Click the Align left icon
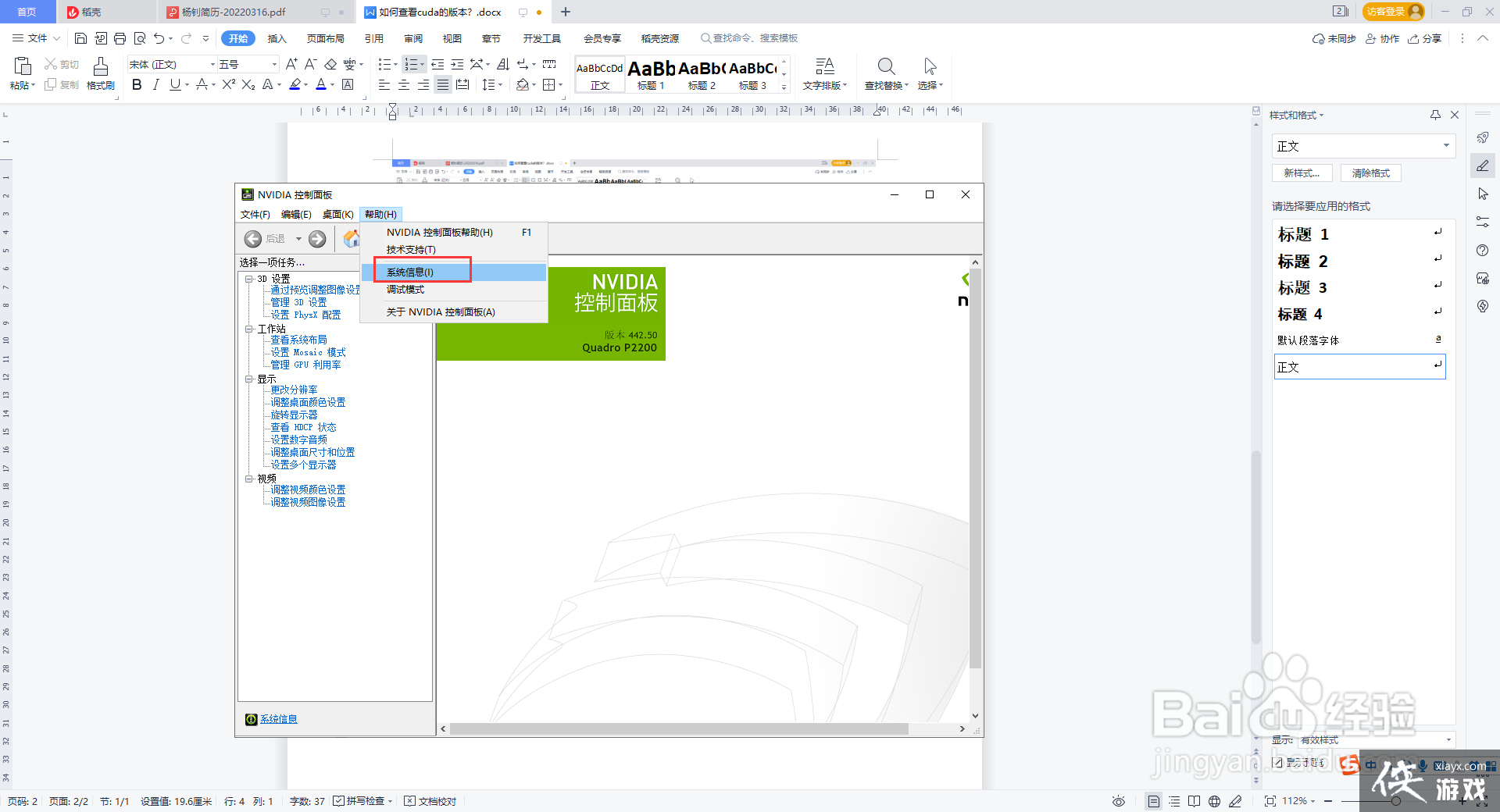Viewport: 1500px width, 812px height. point(384,84)
